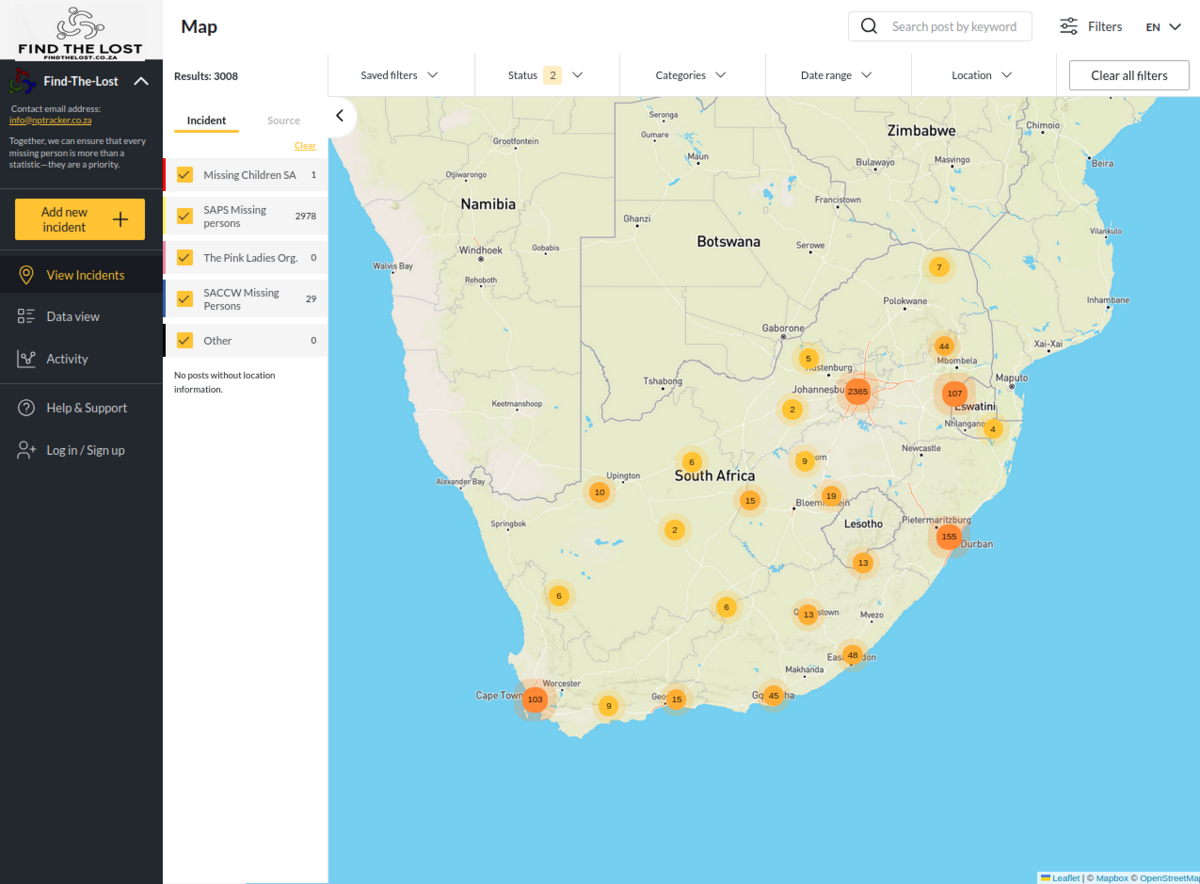Open the Date range dropdown
This screenshot has height=884, width=1200.
click(x=837, y=75)
